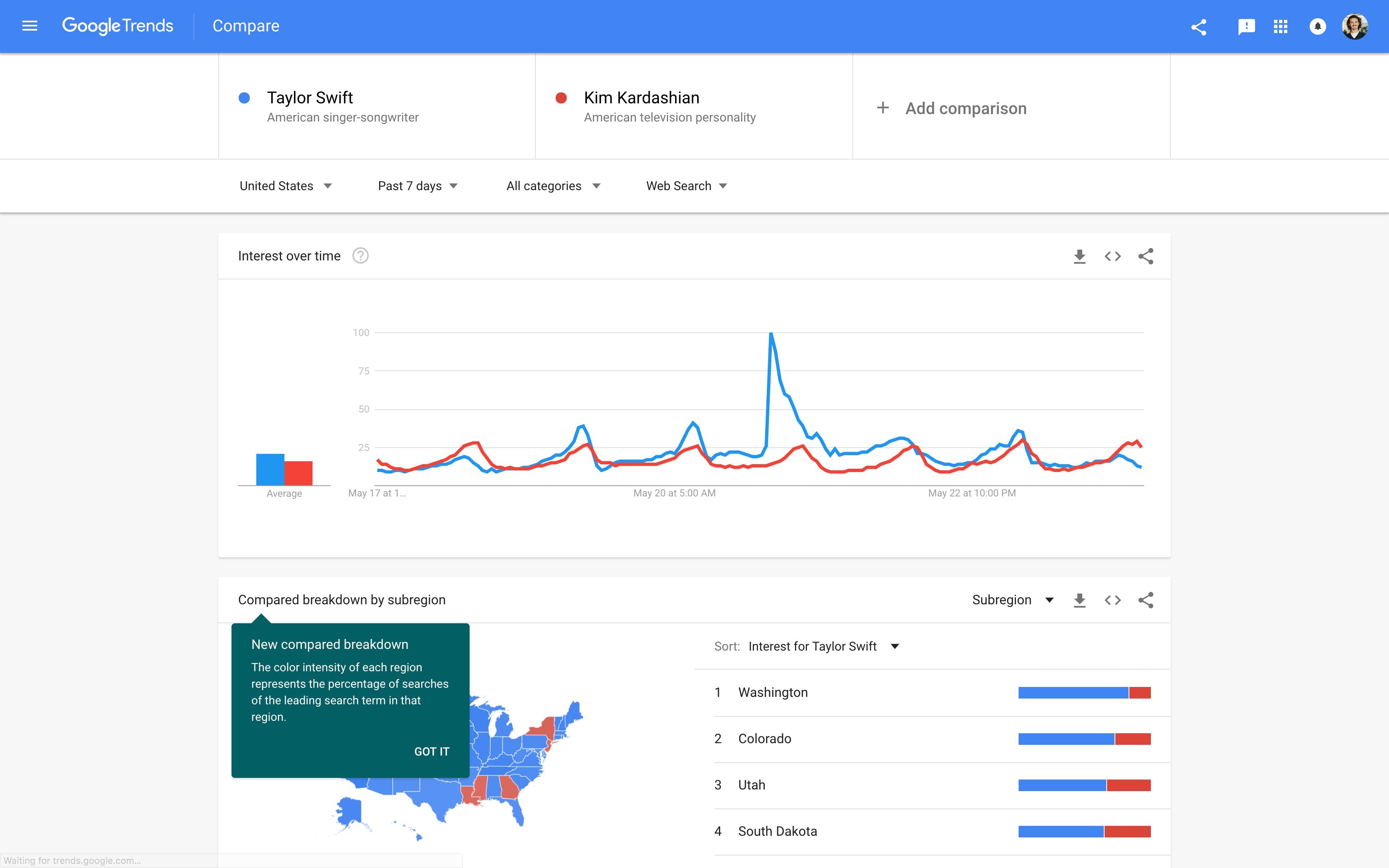Open the Web Search type dropdown
The width and height of the screenshot is (1389, 868).
point(687,186)
